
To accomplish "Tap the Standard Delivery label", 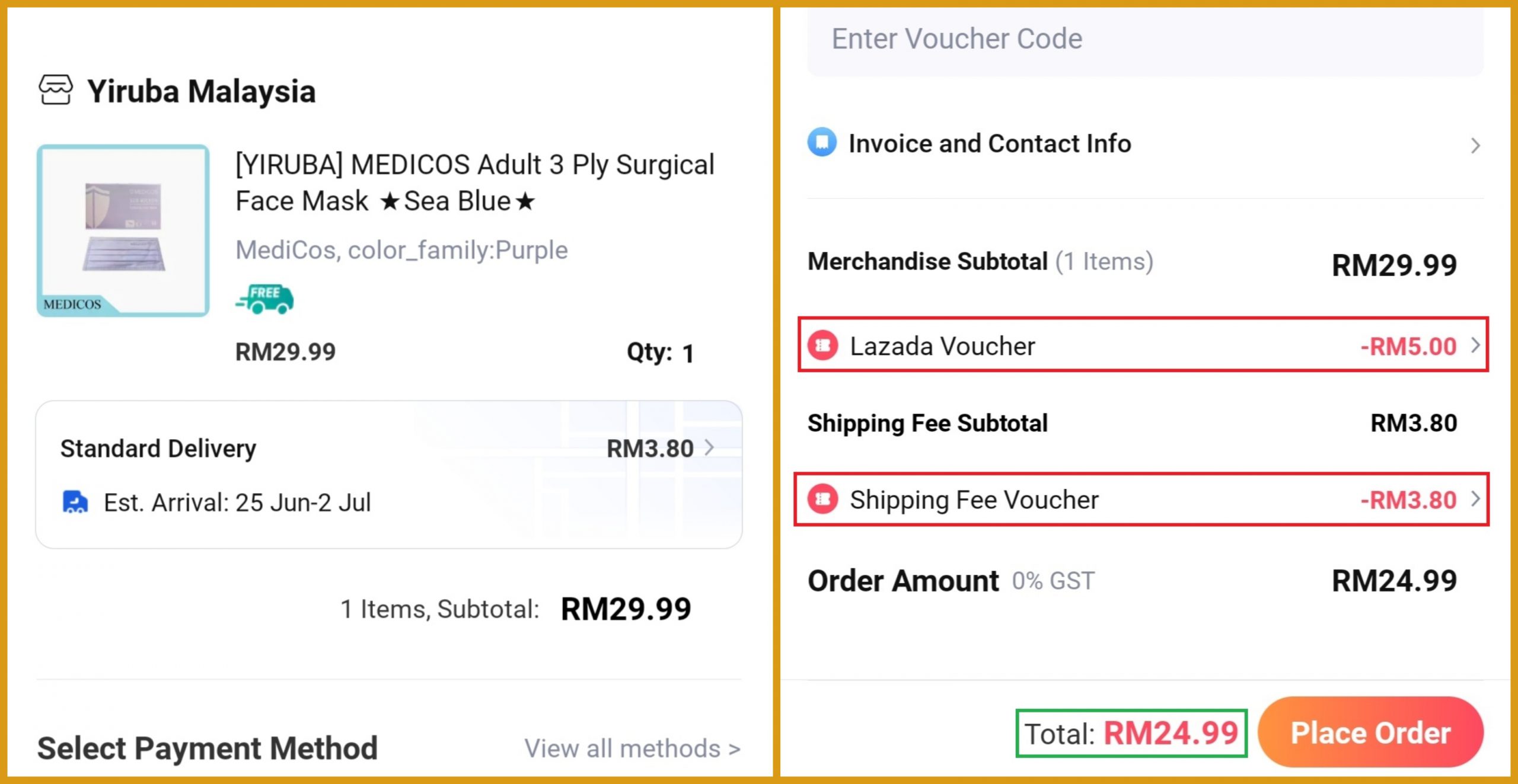I will [158, 449].
